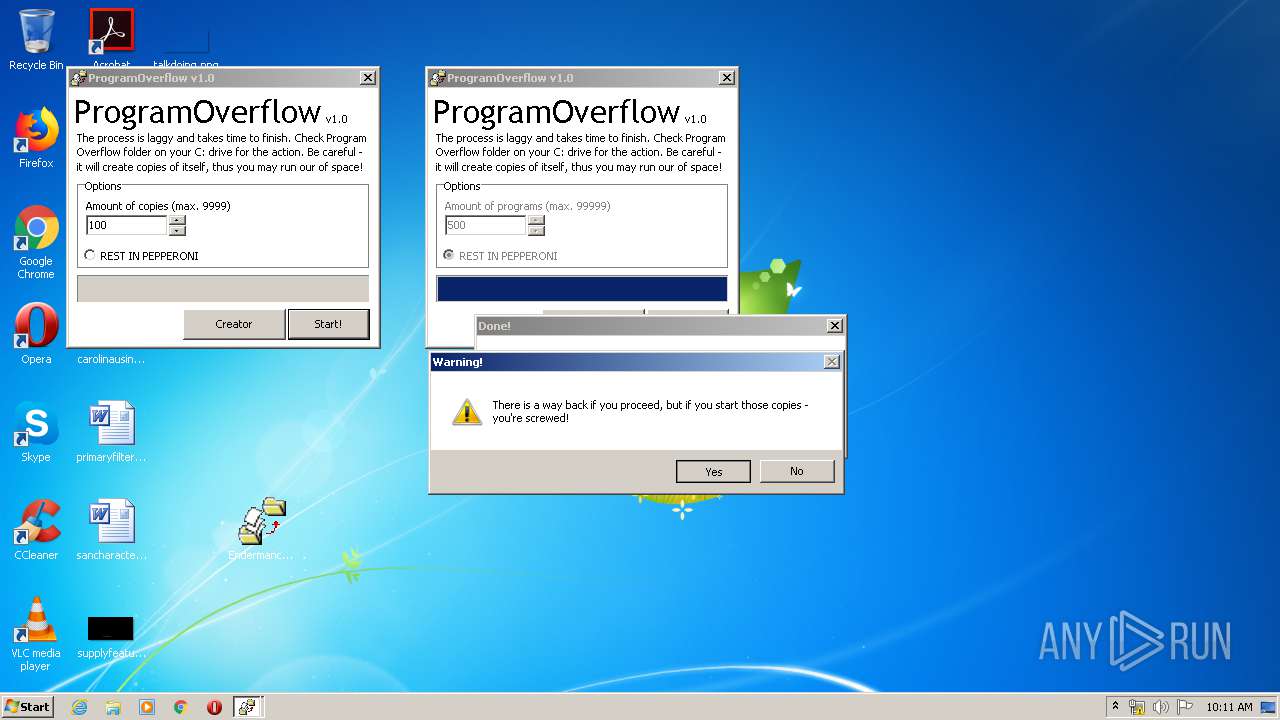Launch the Google Chrome desktop shortcut
Viewport: 1280px width, 720px height.
[36, 242]
